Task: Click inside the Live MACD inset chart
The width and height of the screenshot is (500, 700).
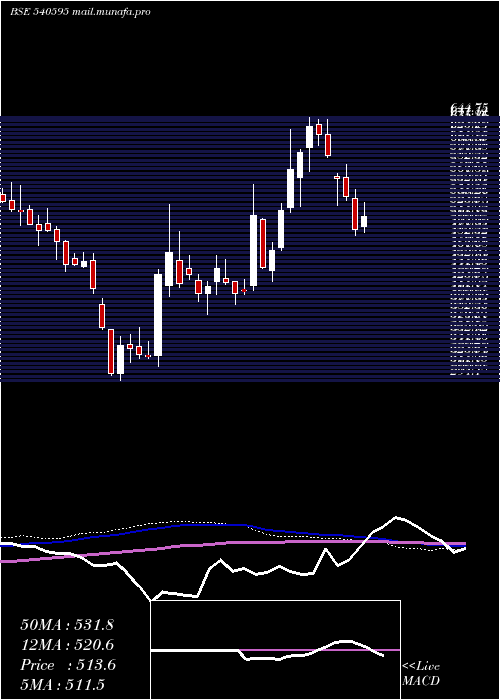Action: tap(275, 650)
